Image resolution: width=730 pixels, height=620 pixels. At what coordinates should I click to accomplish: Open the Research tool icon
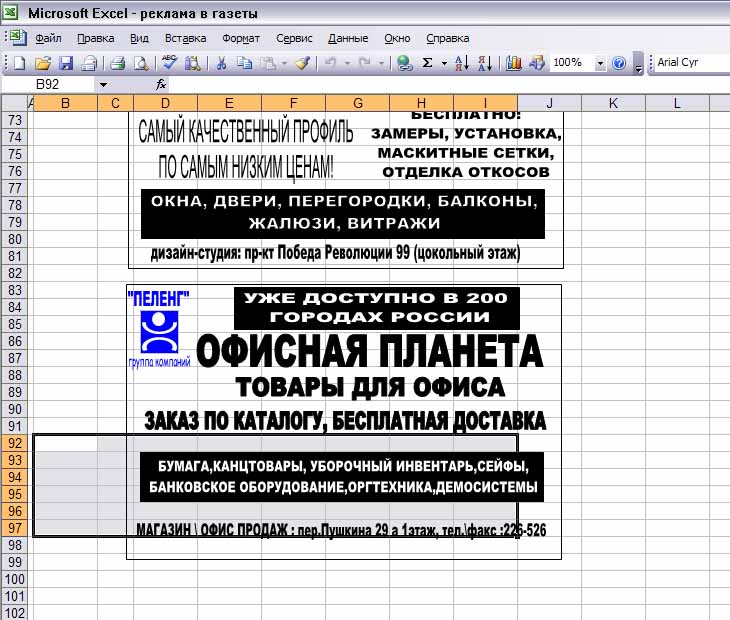(x=192, y=63)
